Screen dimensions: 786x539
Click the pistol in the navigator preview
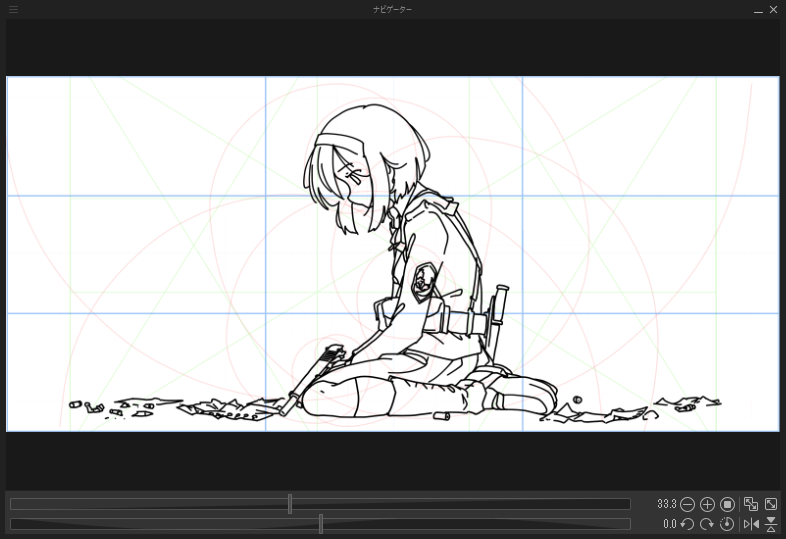click(315, 373)
